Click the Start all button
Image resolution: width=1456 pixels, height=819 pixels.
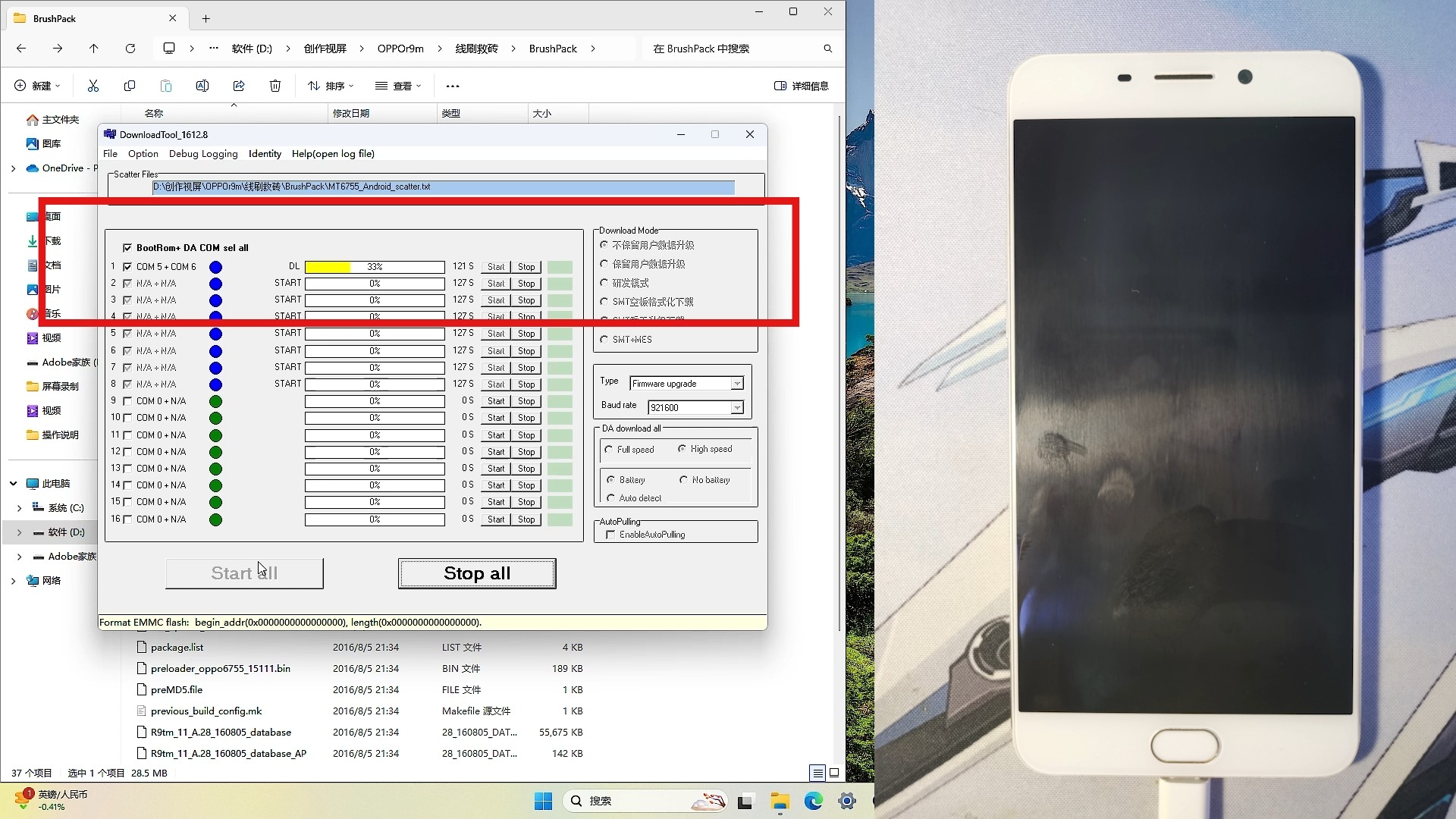pyautogui.click(x=244, y=573)
